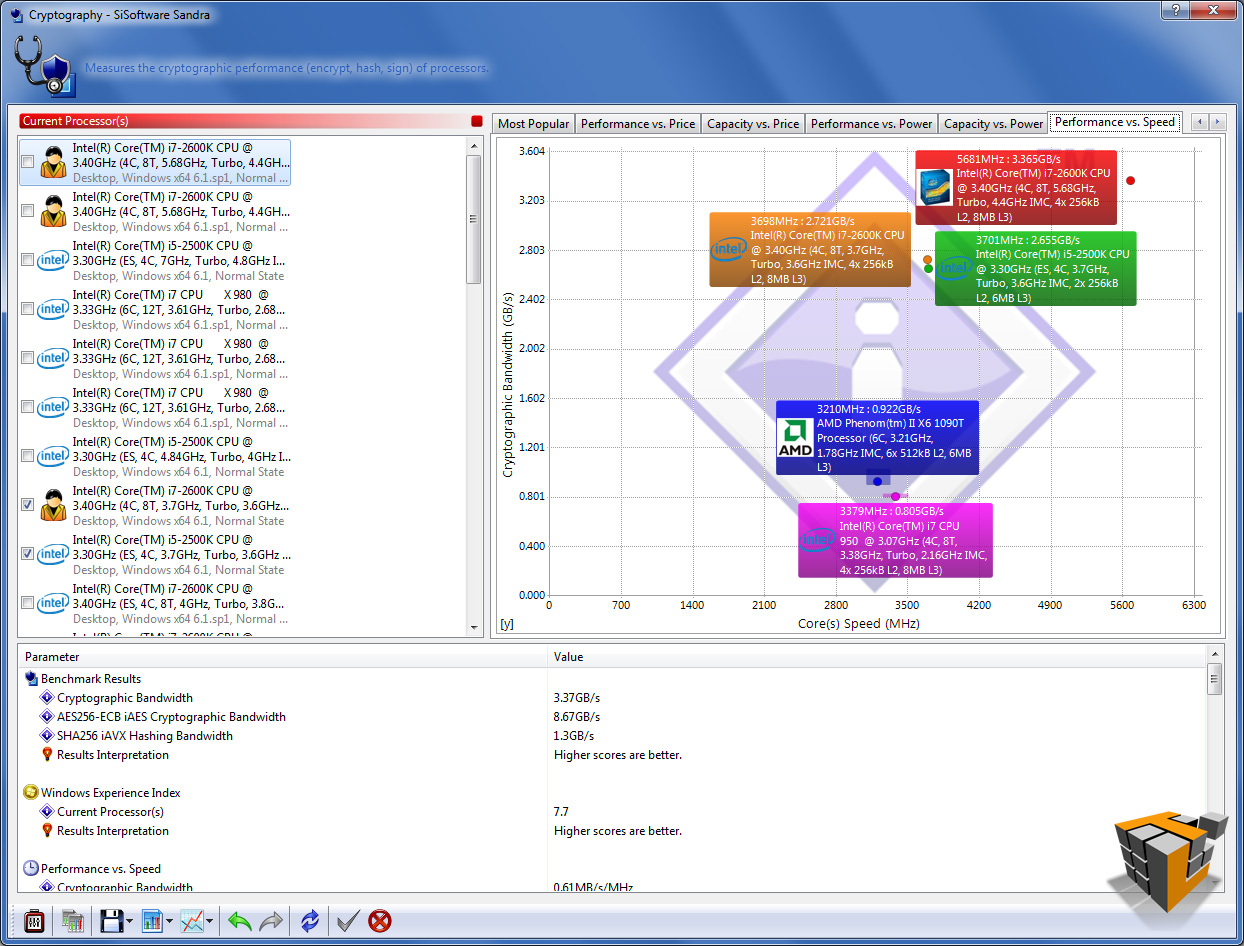Switch to the Performance vs. Power tab
Viewport: 1244px width, 946px height.
[x=872, y=124]
